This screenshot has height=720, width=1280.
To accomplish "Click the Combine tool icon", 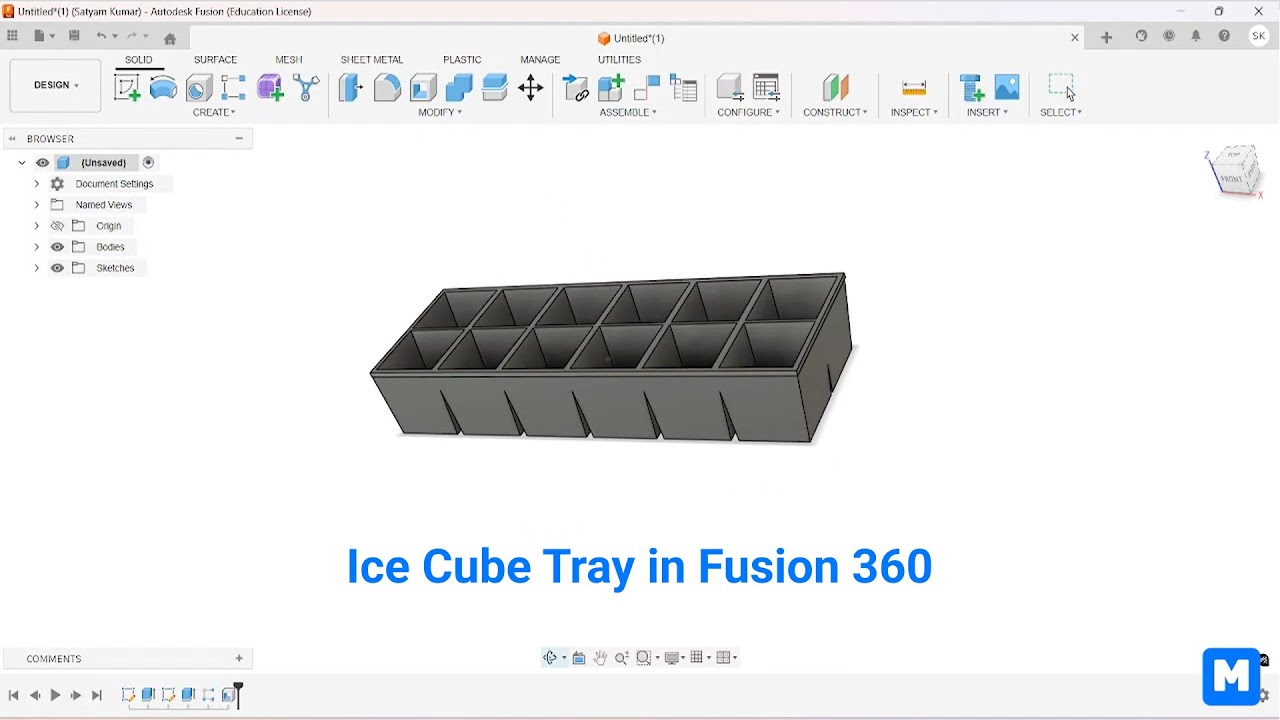I will (x=458, y=88).
